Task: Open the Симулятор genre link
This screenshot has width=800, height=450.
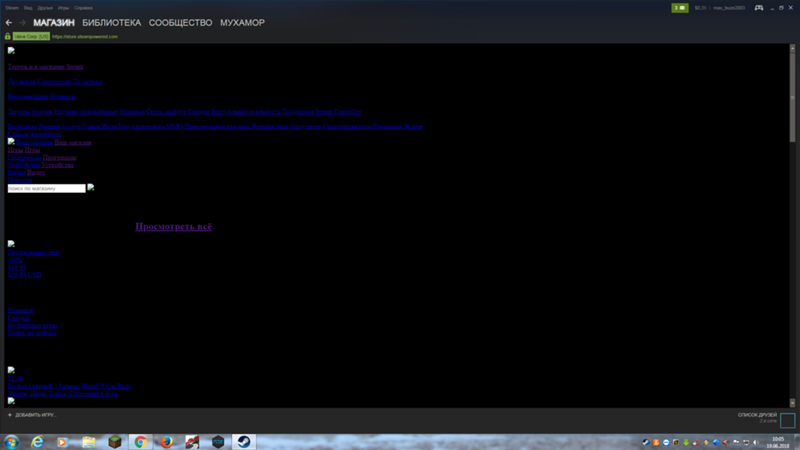Action: (x=306, y=127)
